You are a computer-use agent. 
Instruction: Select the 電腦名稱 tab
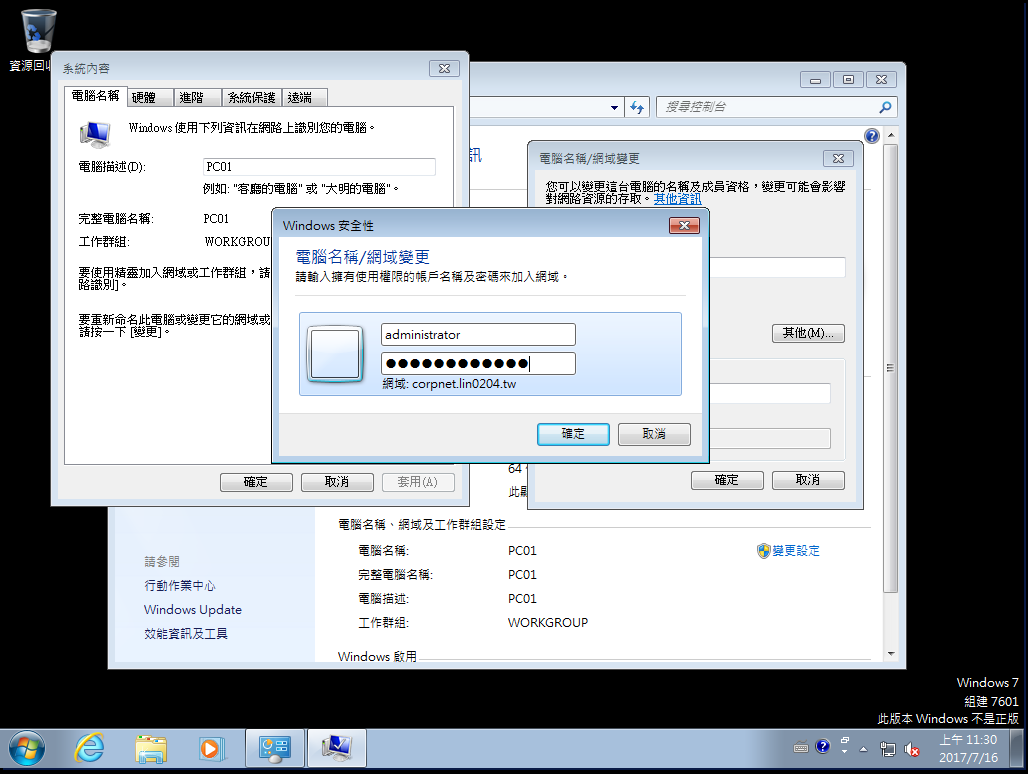coord(95,96)
